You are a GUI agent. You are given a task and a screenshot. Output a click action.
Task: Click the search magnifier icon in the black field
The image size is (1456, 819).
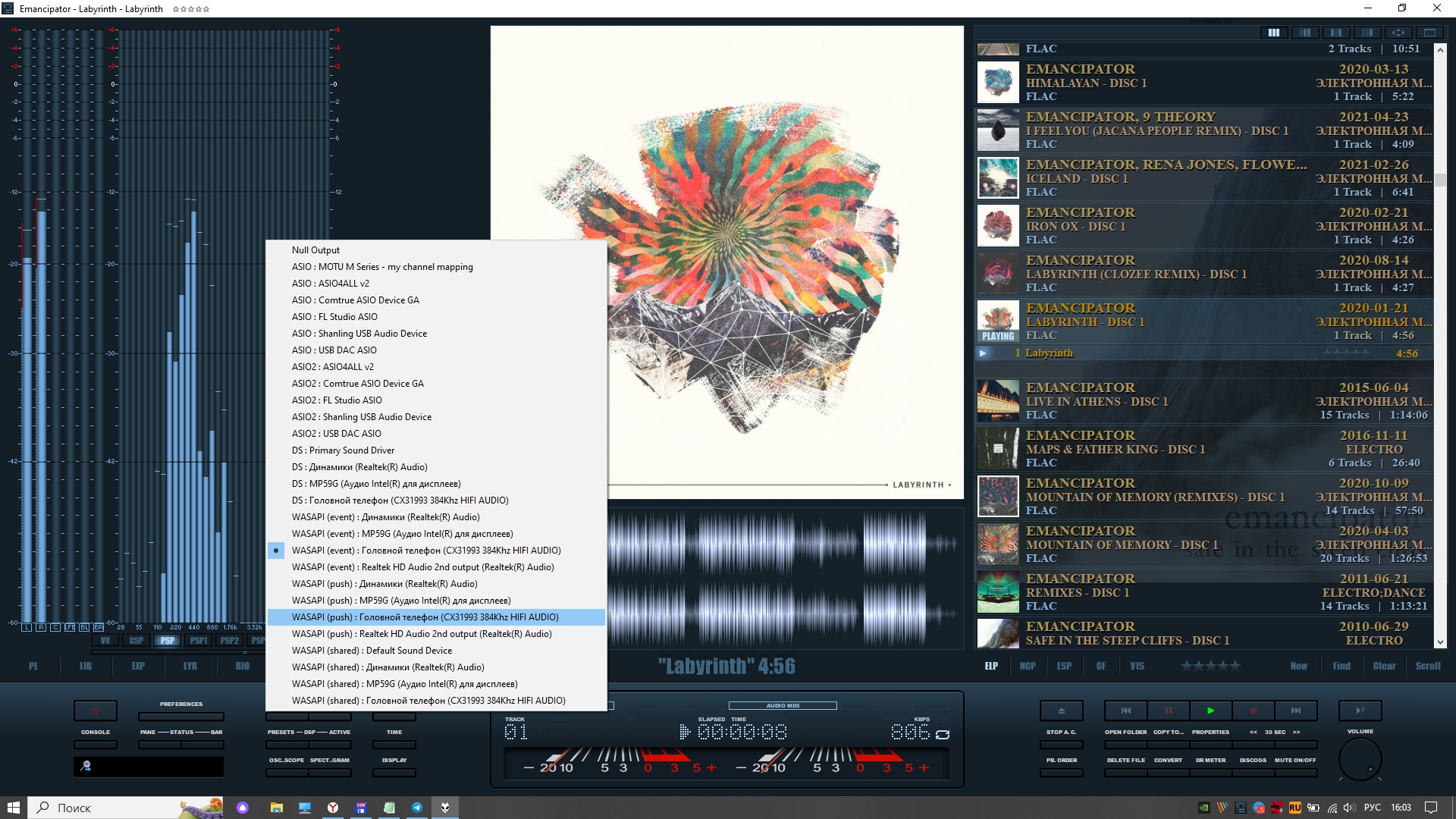(x=86, y=766)
